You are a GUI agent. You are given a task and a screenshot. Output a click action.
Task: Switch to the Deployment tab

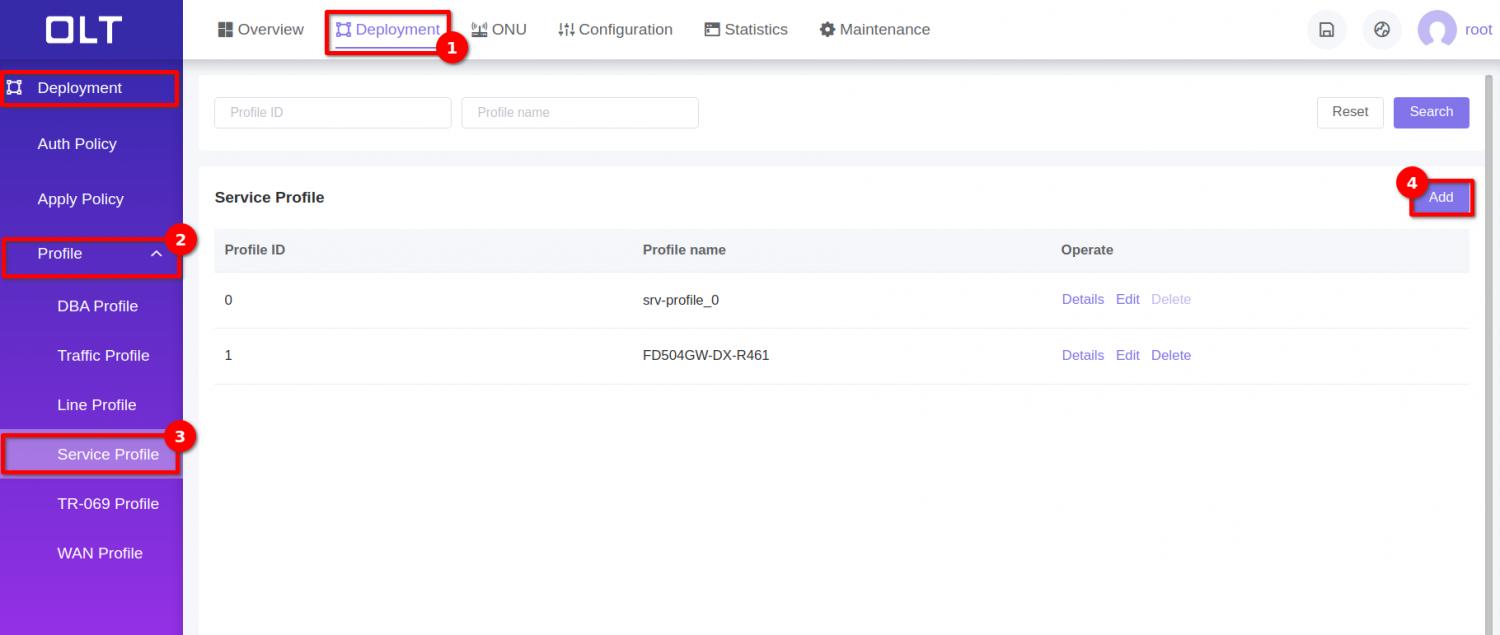click(x=387, y=29)
